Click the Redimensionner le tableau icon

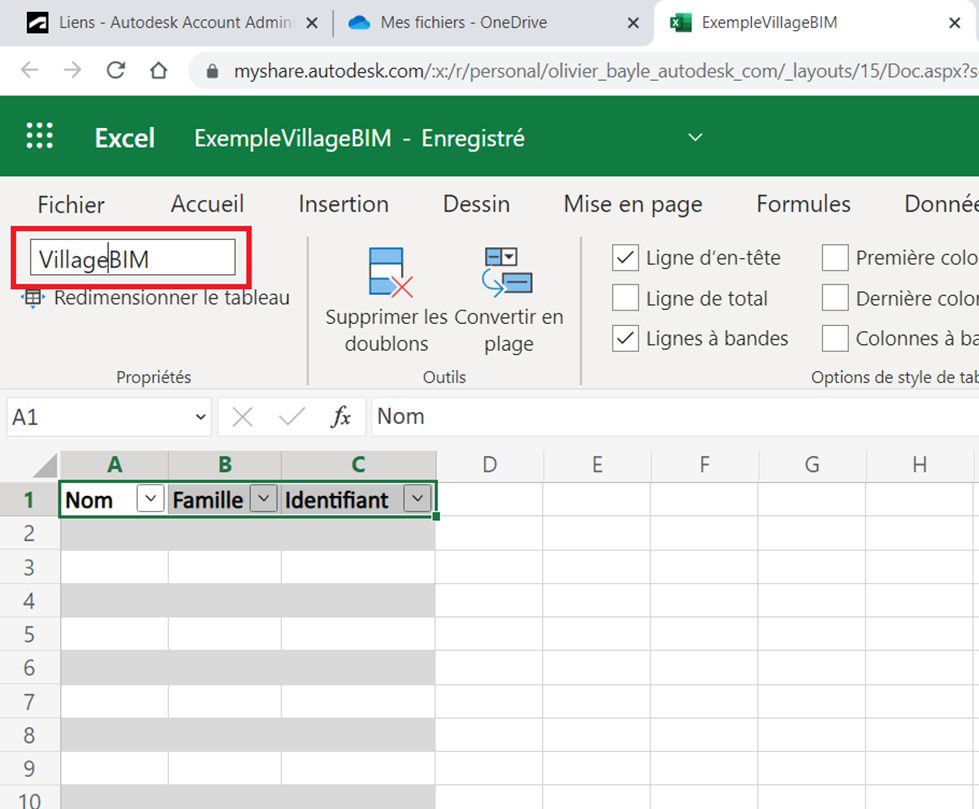click(32, 298)
